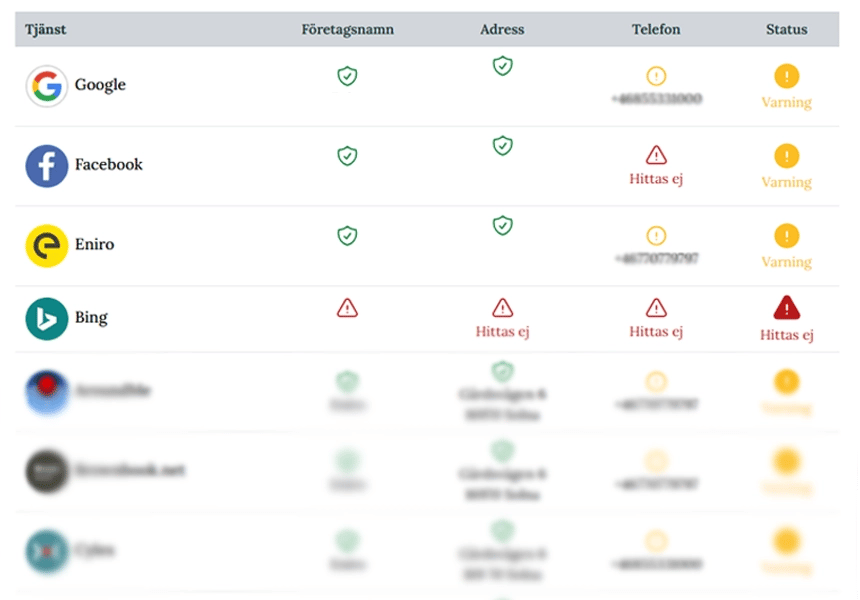Viewport: 860px width, 600px height.
Task: Click the Bing logo icon
Action: [x=47, y=319]
